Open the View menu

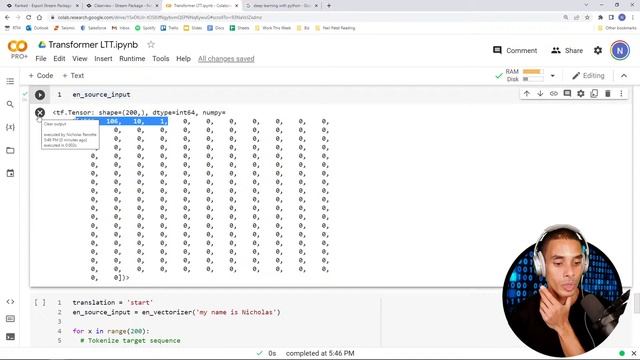[x=80, y=59]
